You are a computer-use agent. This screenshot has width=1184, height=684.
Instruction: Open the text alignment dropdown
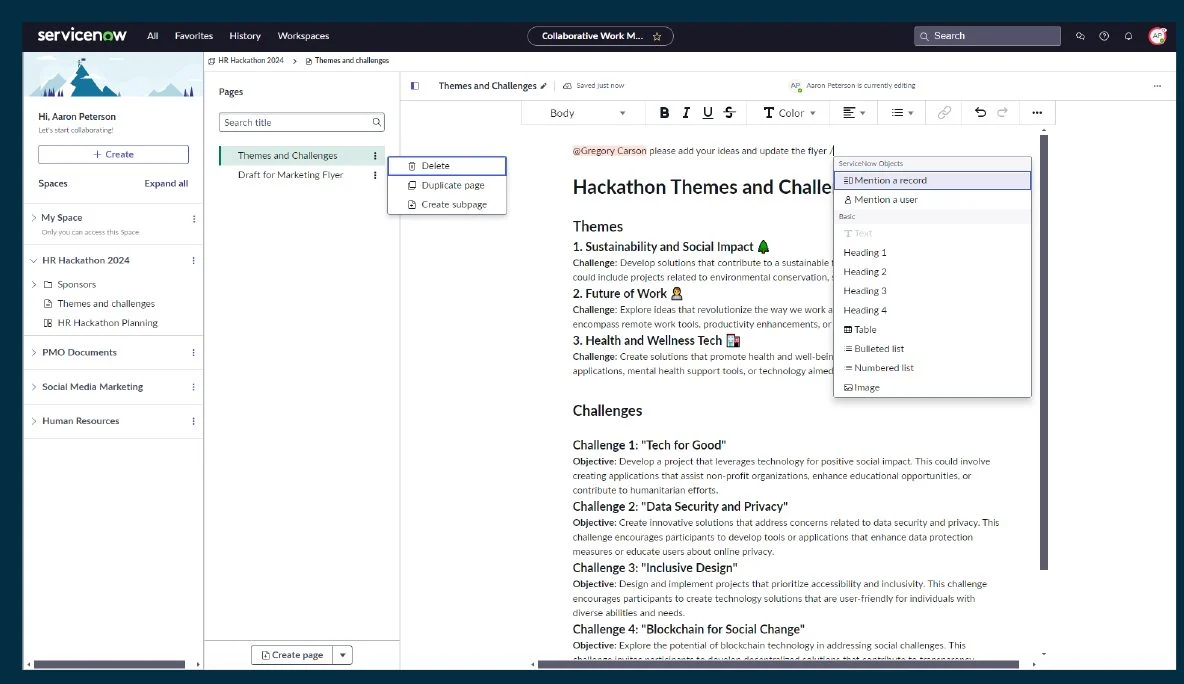coord(853,113)
